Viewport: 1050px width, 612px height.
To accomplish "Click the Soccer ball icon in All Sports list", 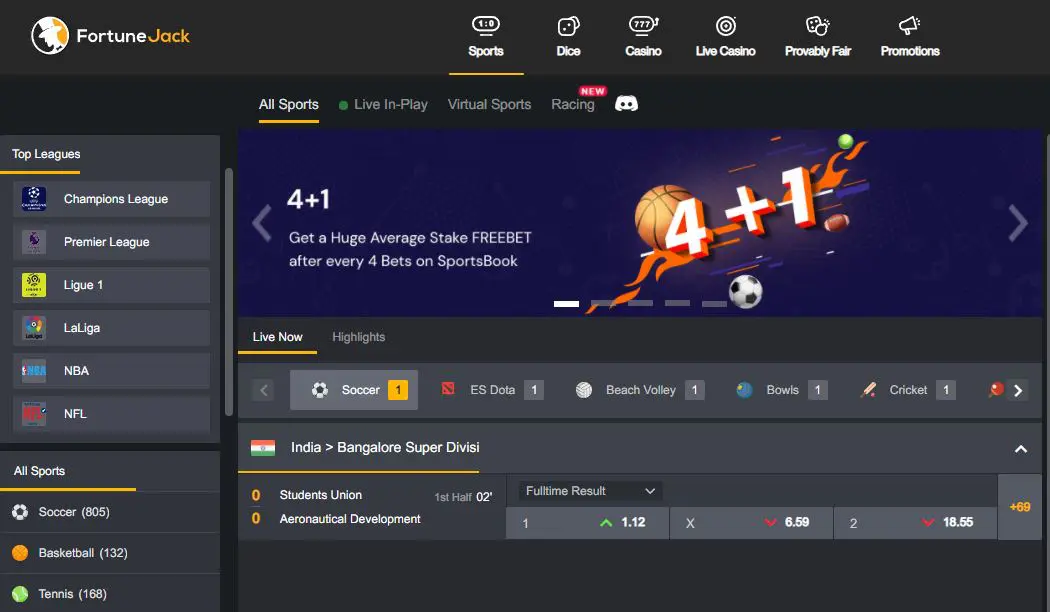I will coord(20,512).
